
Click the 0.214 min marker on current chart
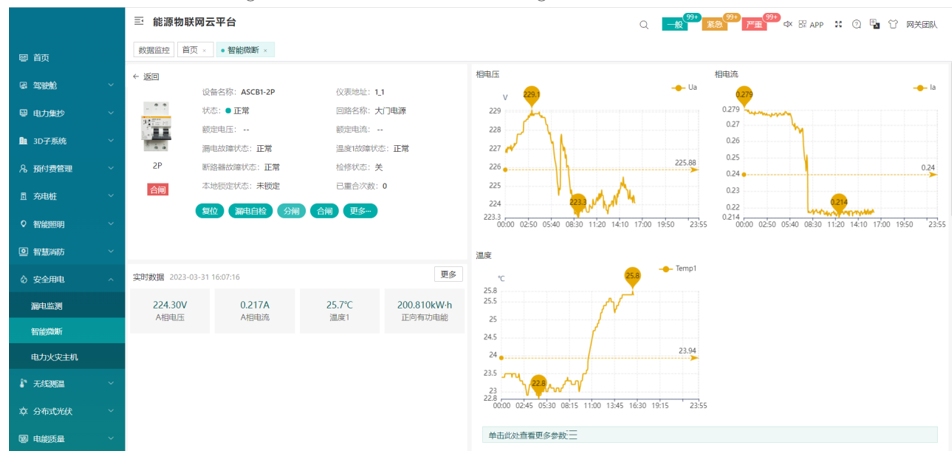tap(838, 203)
